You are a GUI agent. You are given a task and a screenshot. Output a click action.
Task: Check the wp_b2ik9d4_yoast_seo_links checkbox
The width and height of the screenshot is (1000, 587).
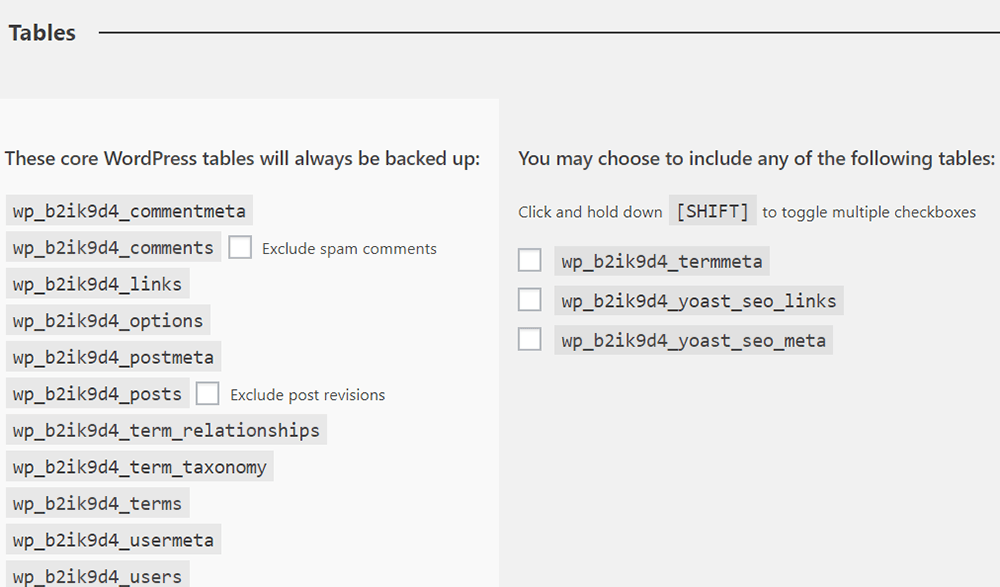coord(529,300)
